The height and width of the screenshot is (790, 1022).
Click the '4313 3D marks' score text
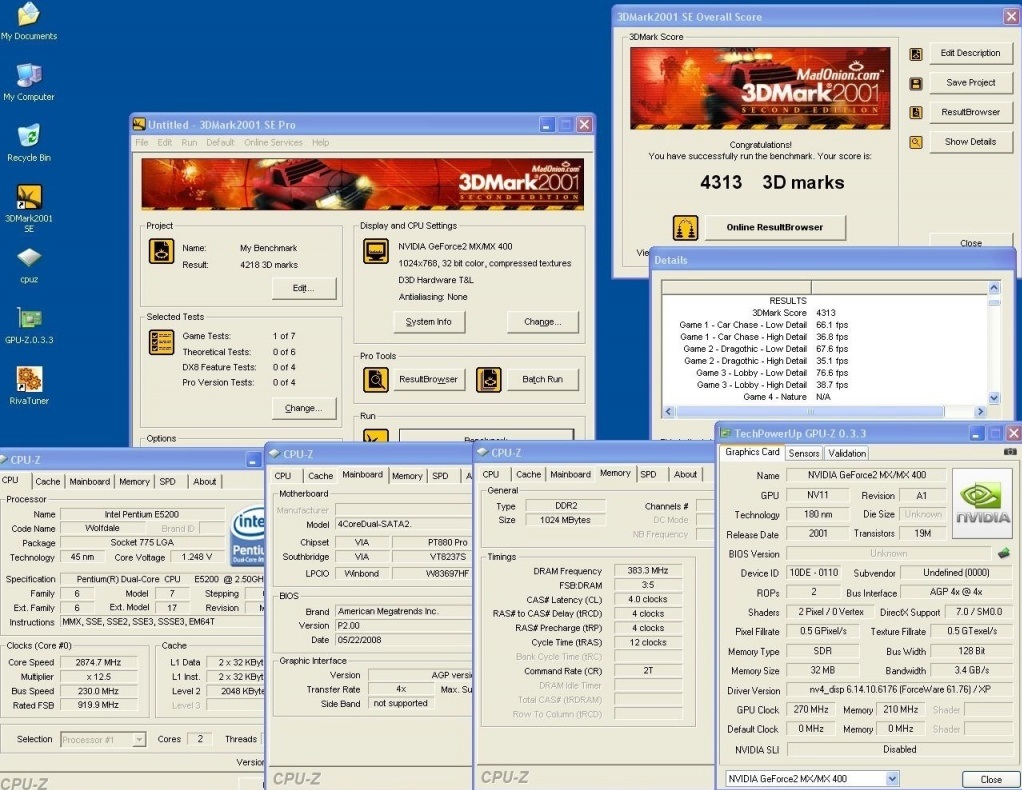[772, 183]
